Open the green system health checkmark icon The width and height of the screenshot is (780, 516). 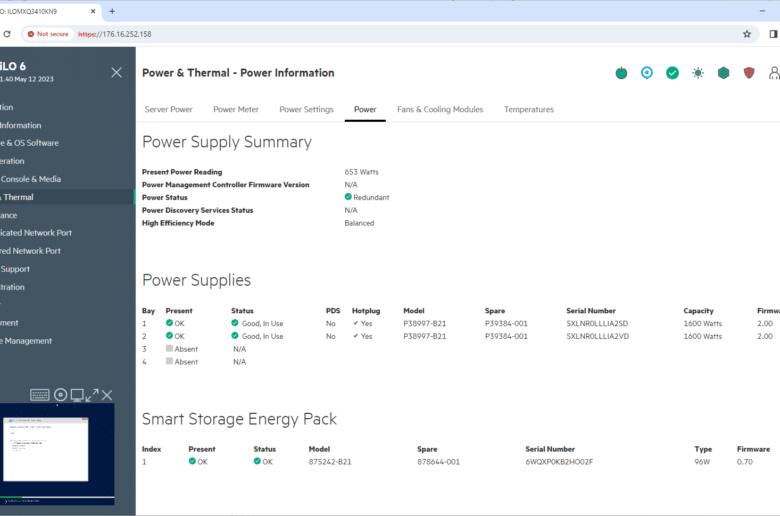(673, 73)
